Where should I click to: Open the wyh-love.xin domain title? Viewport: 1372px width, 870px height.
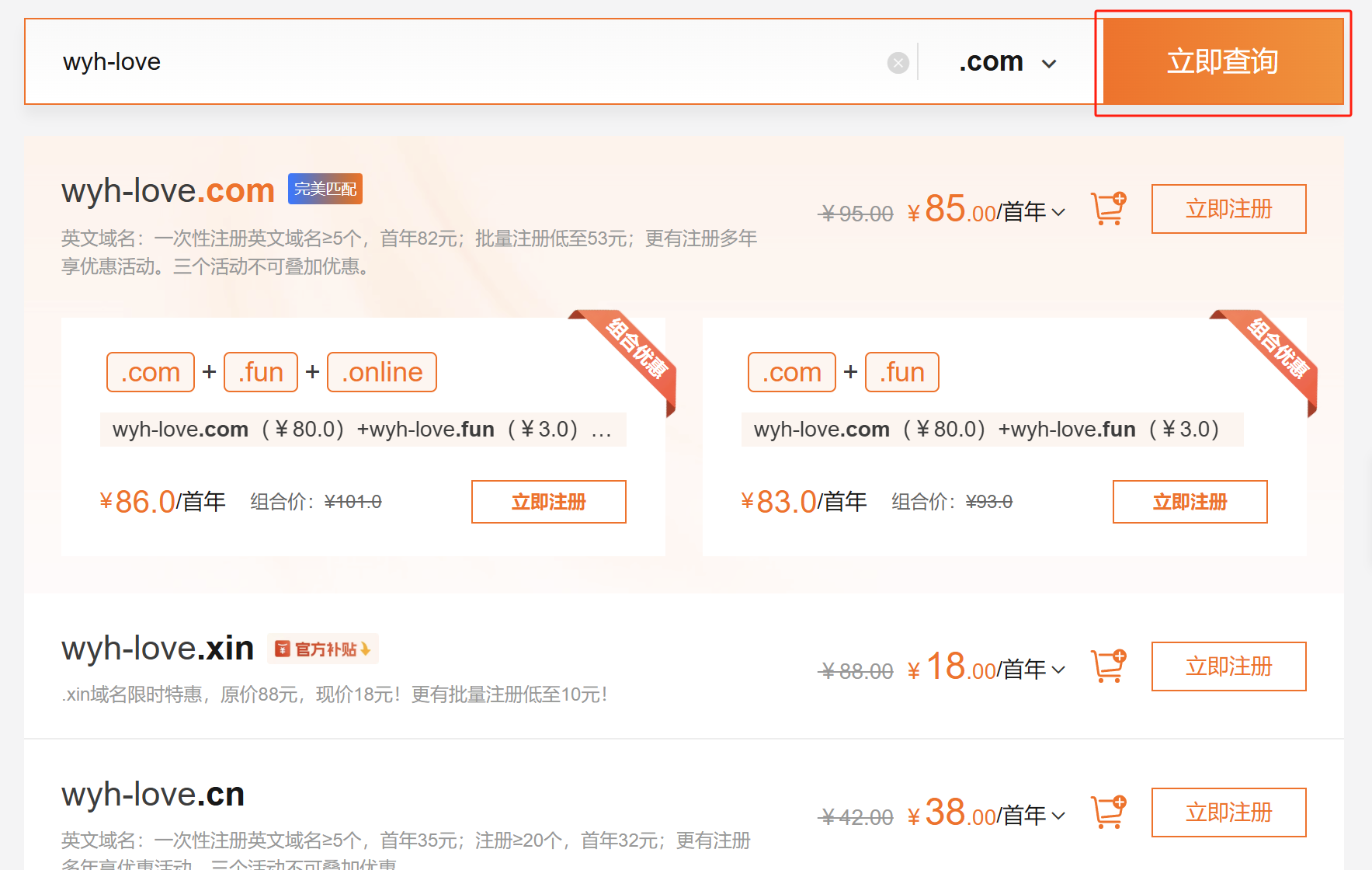tap(158, 648)
